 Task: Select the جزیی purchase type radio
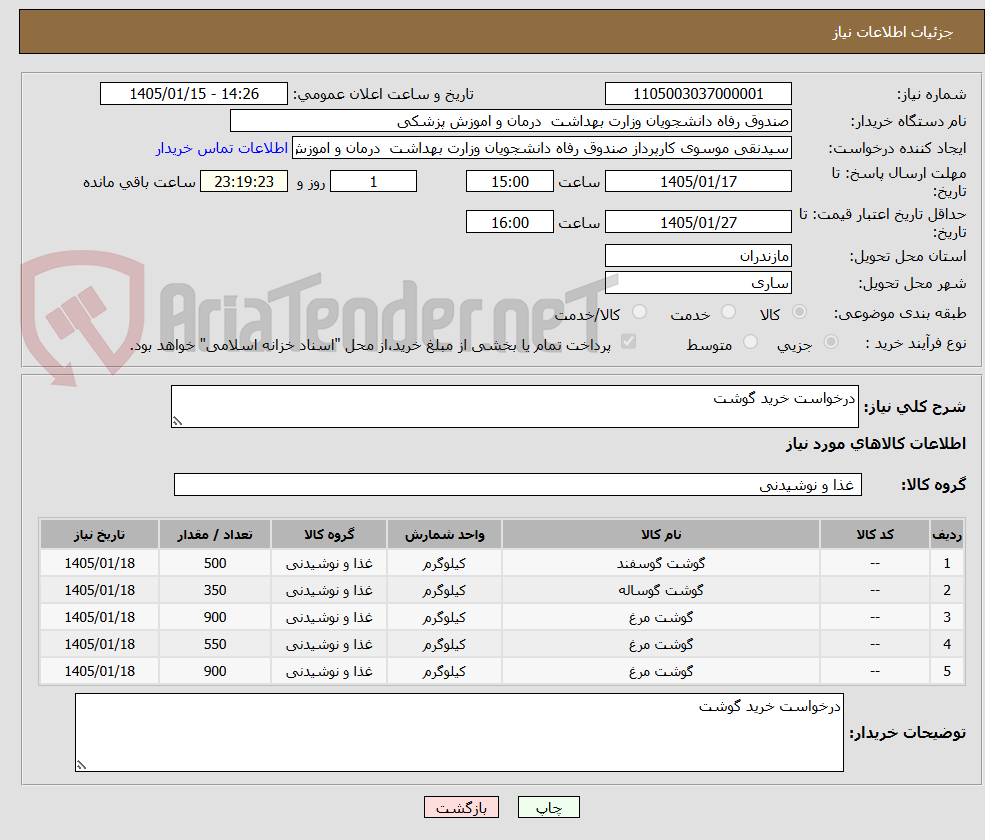coord(830,342)
